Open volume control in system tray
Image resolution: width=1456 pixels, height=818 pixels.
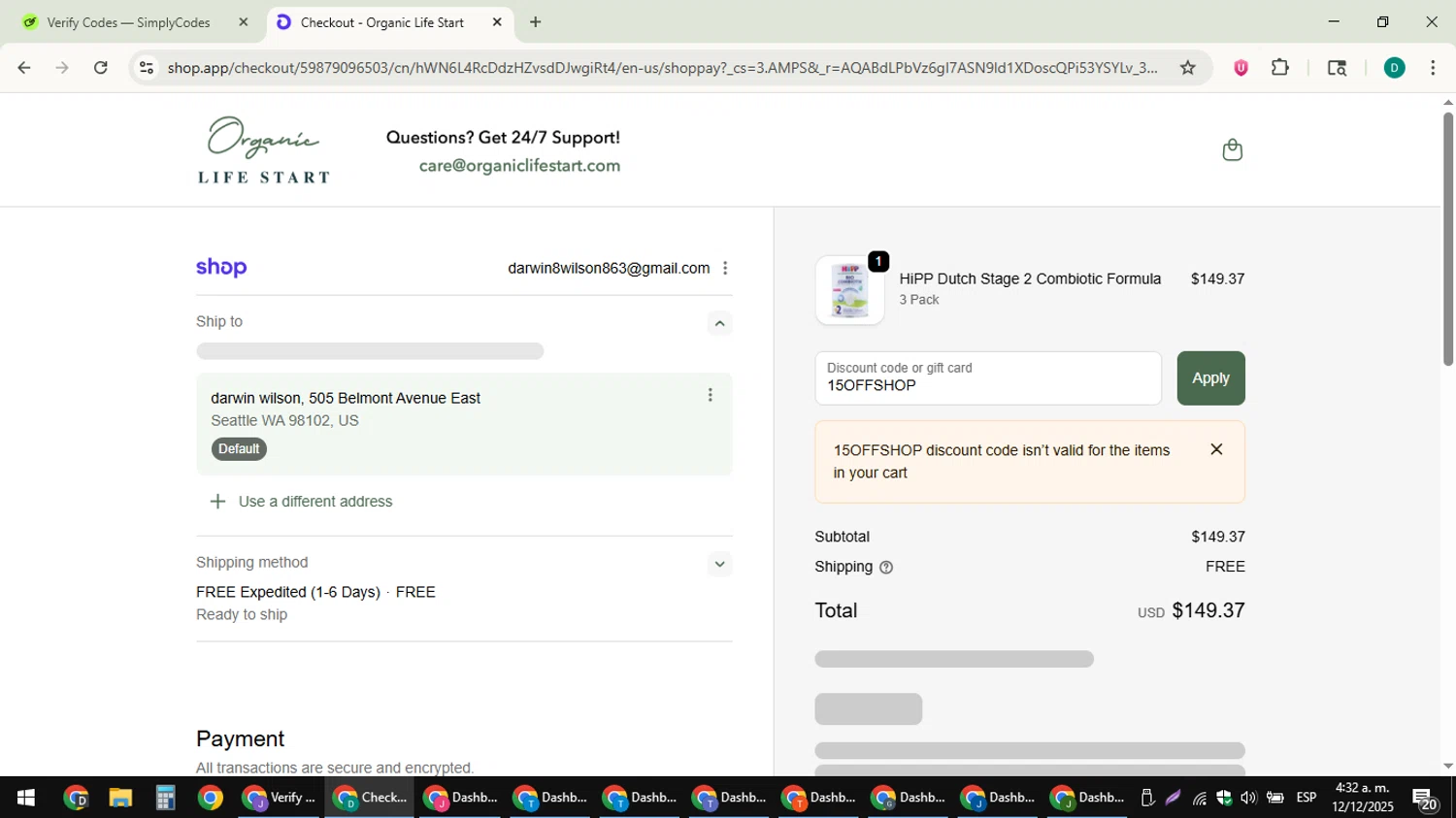1248,798
